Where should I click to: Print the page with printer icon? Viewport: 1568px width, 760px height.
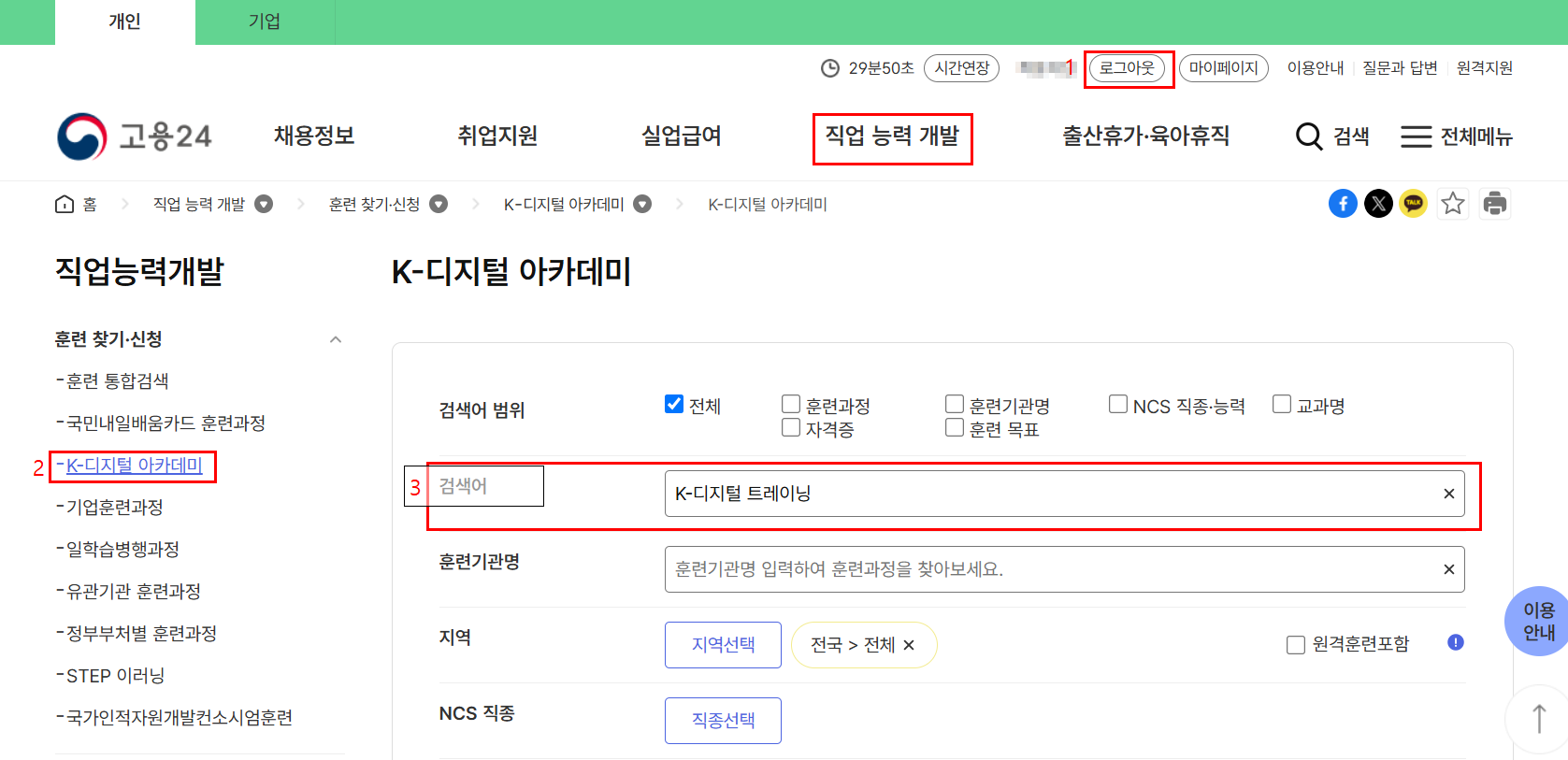click(1495, 204)
